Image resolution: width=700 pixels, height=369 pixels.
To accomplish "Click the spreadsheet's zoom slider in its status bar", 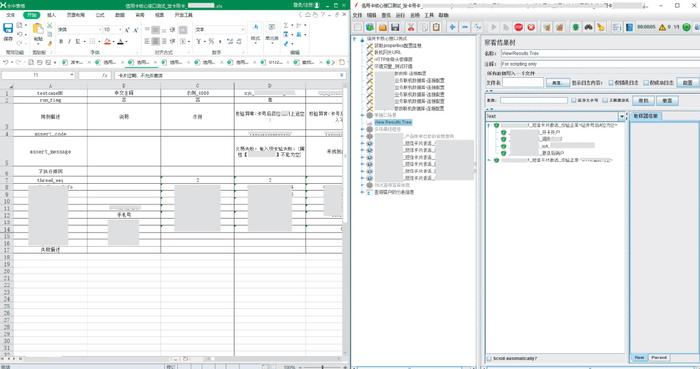I will pos(322,367).
